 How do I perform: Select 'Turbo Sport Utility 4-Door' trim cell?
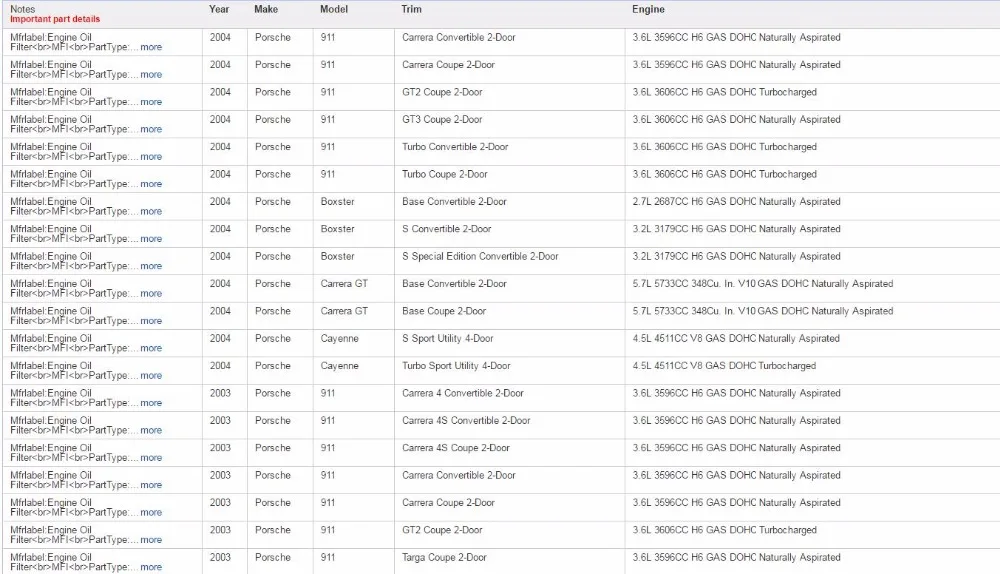[x=456, y=366]
